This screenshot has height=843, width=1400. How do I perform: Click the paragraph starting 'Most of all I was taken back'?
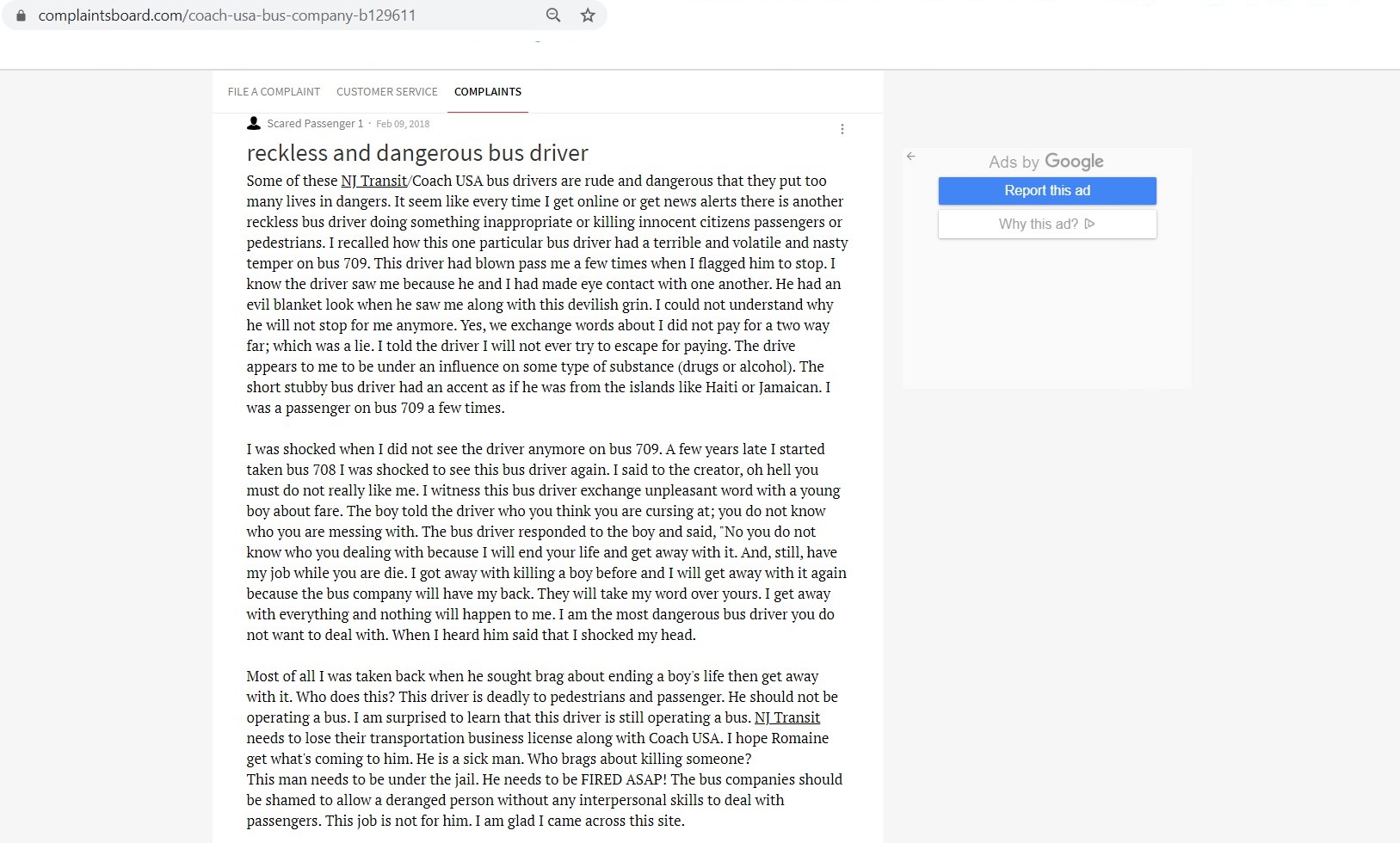(x=545, y=748)
